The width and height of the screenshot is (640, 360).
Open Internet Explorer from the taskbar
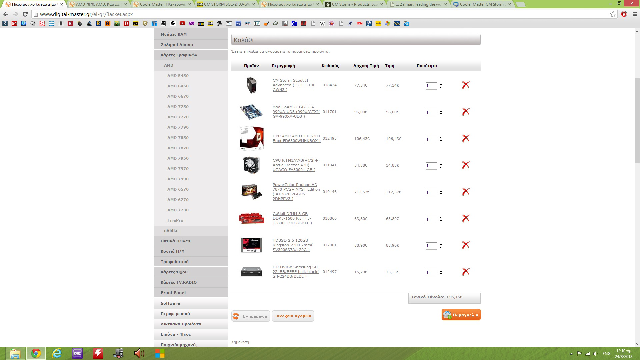(56, 353)
